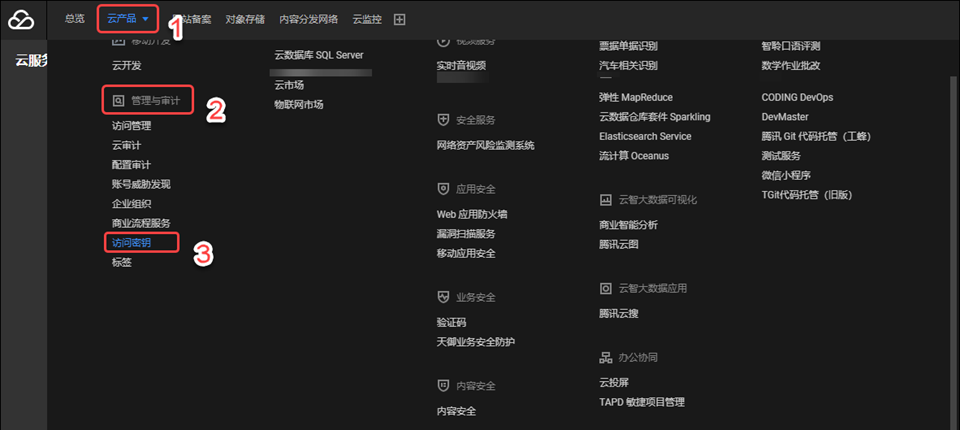Click the 云智大数据应用 category icon
The image size is (960, 430).
tap(605, 288)
